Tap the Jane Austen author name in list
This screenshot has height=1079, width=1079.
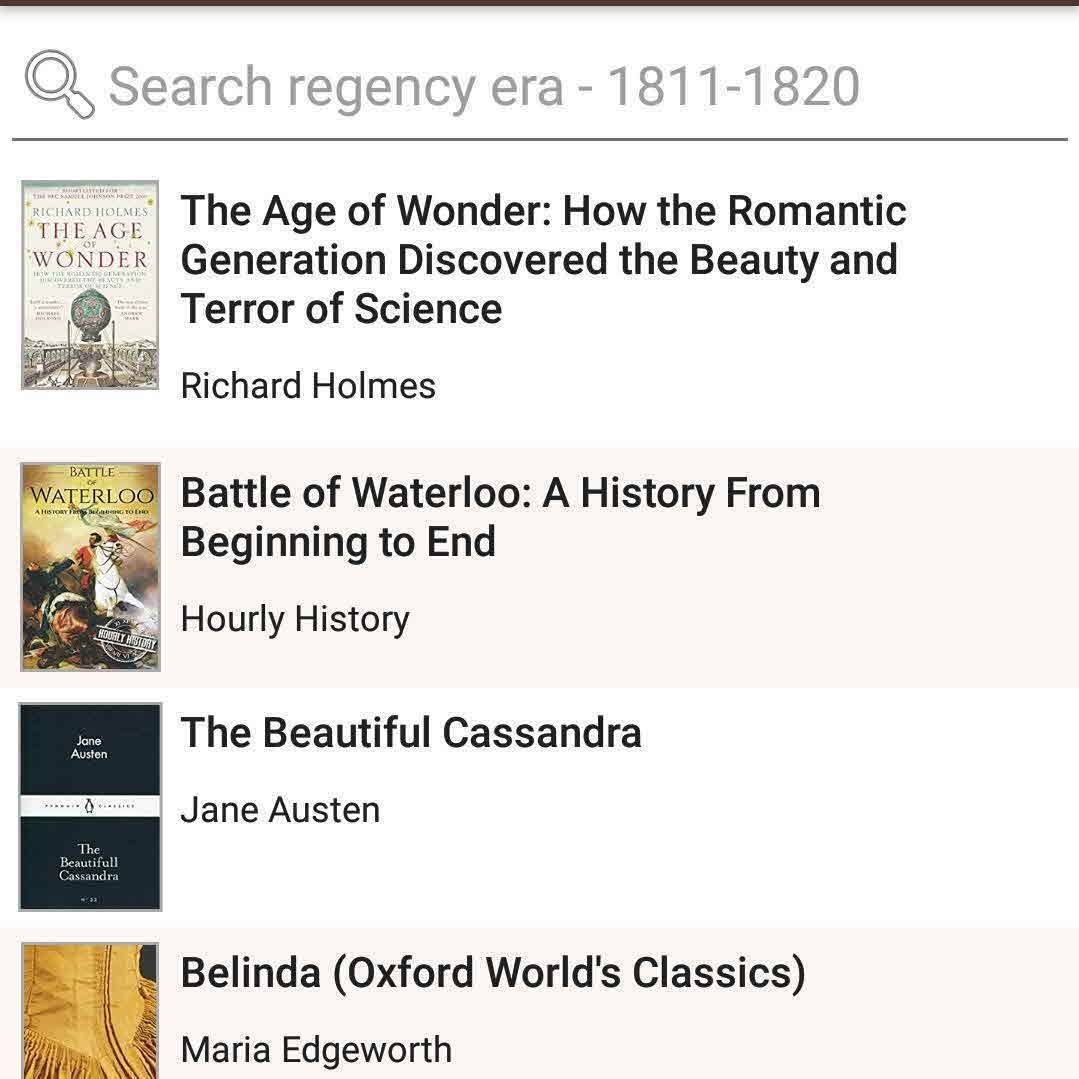[280, 809]
